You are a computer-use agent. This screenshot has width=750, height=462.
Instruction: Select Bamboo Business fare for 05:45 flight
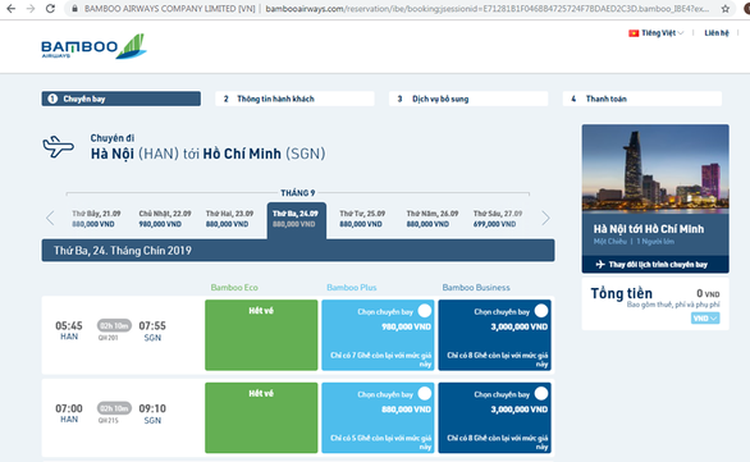click(541, 311)
